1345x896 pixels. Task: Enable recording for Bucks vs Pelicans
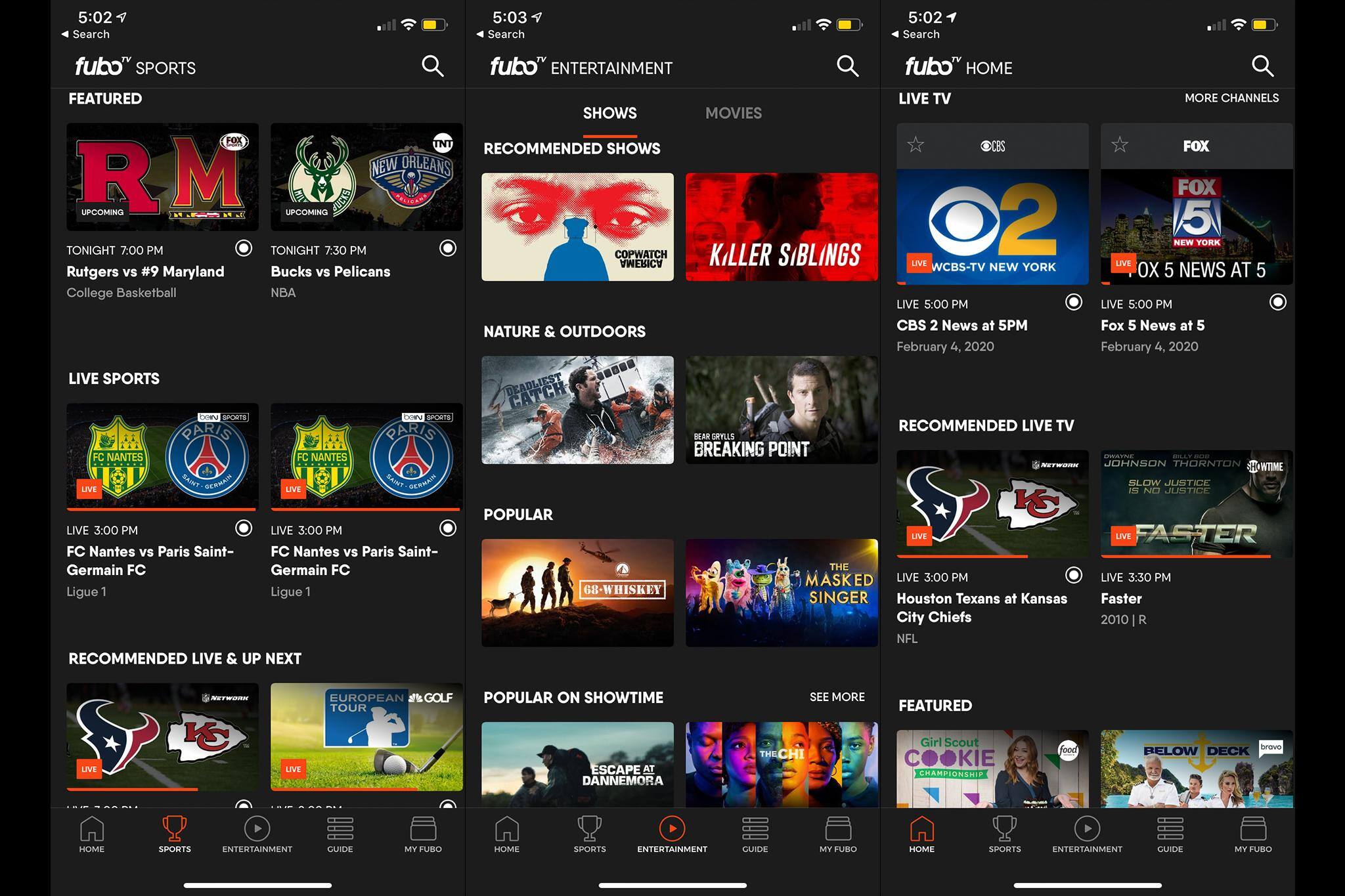tap(448, 248)
